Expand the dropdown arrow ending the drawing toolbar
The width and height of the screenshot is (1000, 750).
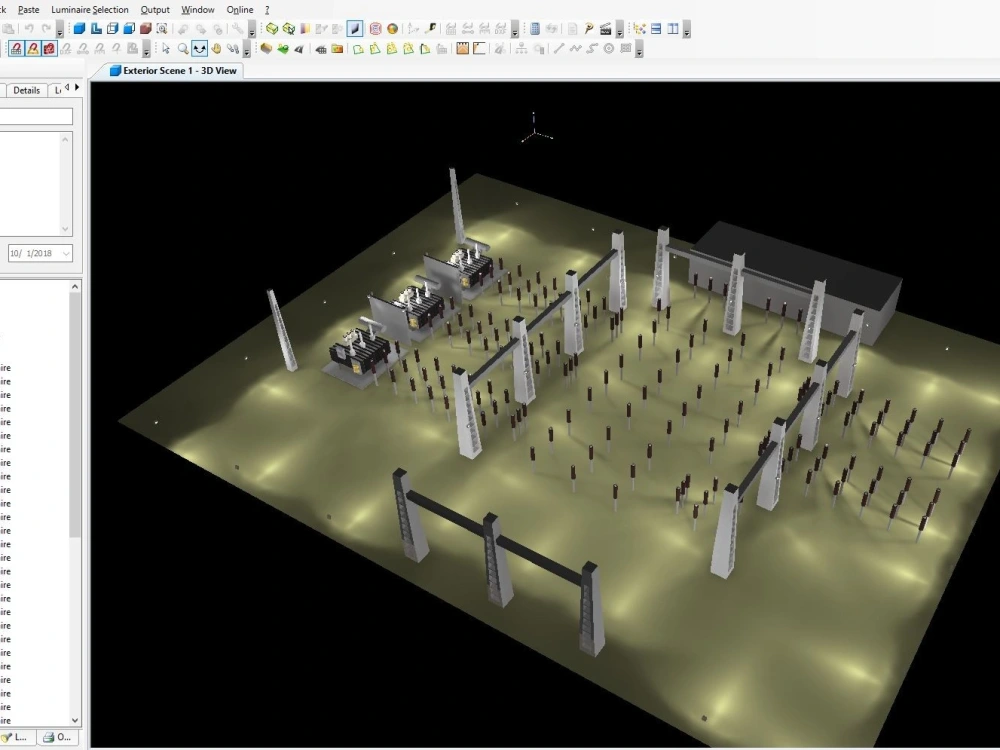click(638, 49)
